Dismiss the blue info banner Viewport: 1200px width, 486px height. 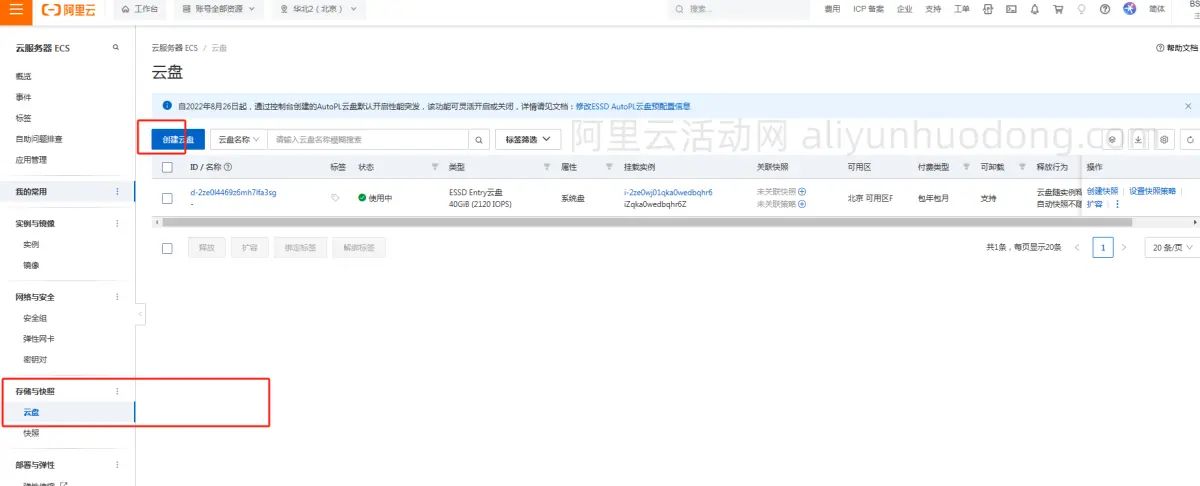[1188, 105]
